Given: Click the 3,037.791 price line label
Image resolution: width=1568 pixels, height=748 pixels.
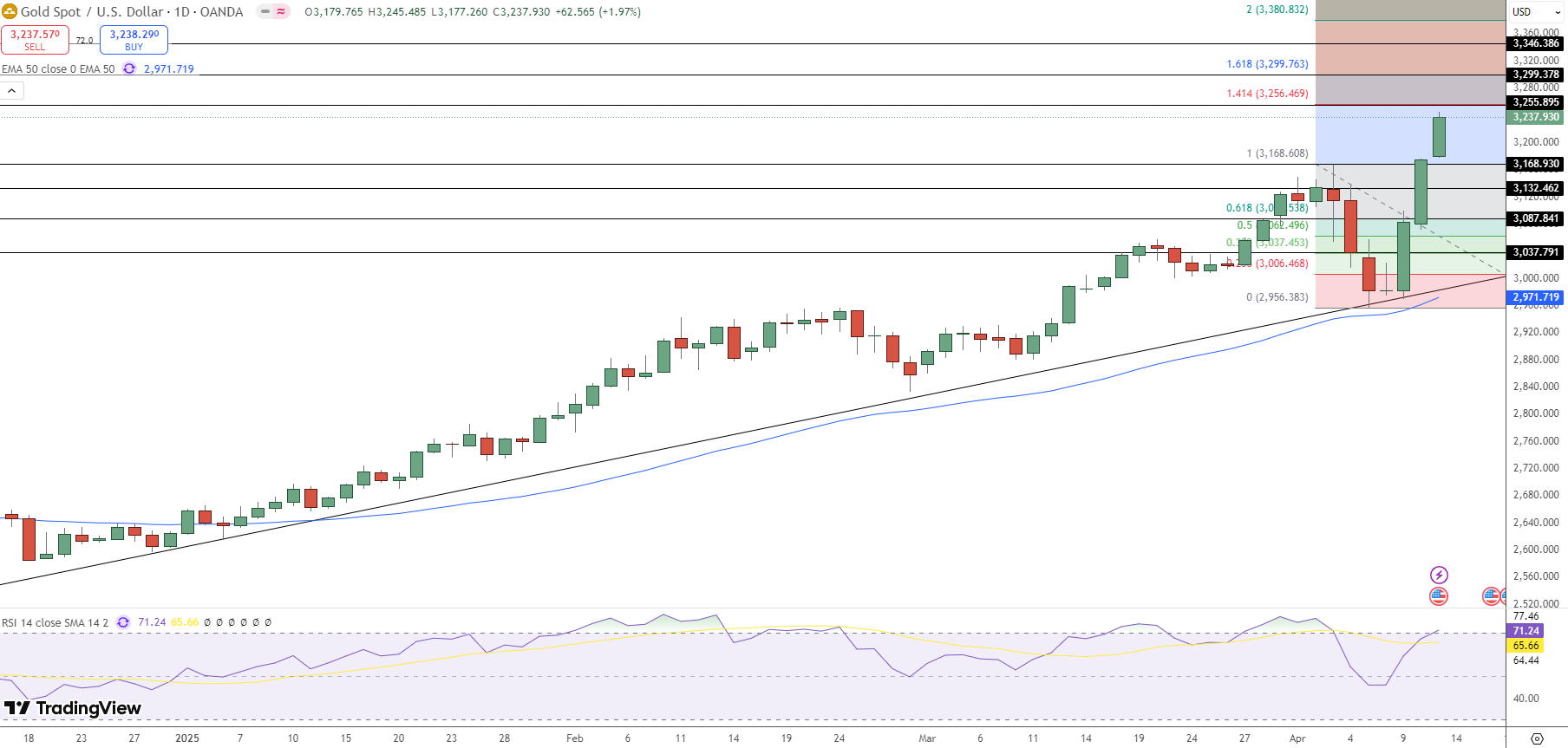Looking at the screenshot, I should (x=1536, y=252).
